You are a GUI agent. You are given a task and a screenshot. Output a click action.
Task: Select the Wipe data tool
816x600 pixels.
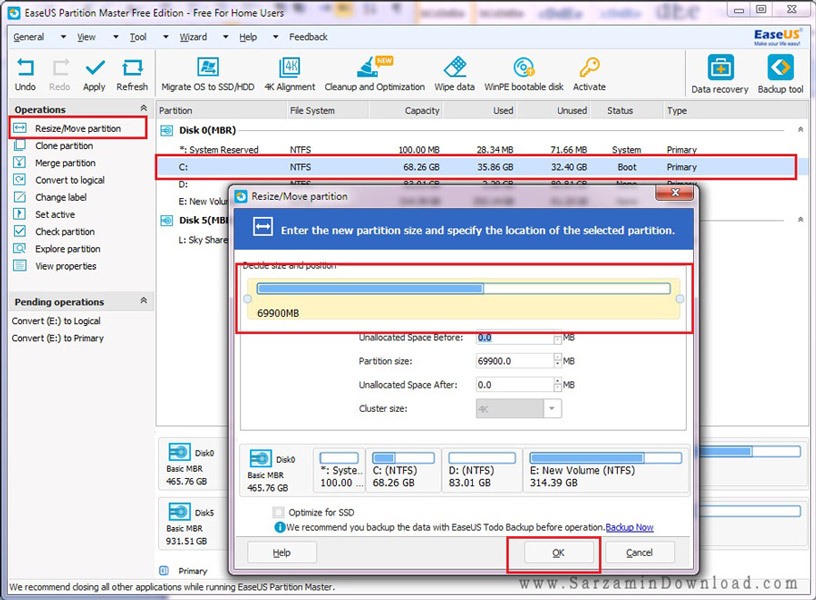[x=455, y=69]
